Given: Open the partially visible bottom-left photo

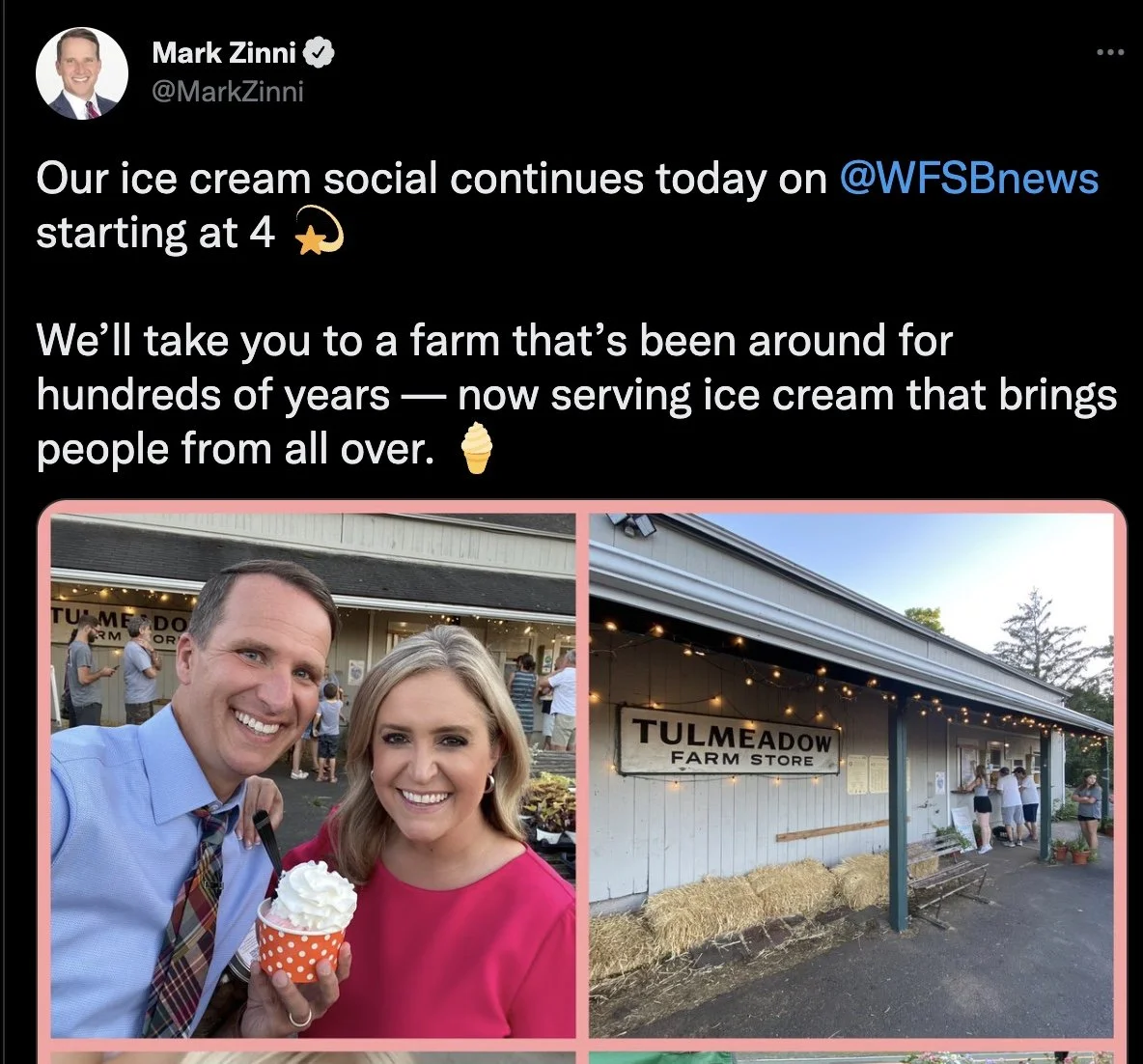Looking at the screenshot, I should click(x=314, y=1057).
